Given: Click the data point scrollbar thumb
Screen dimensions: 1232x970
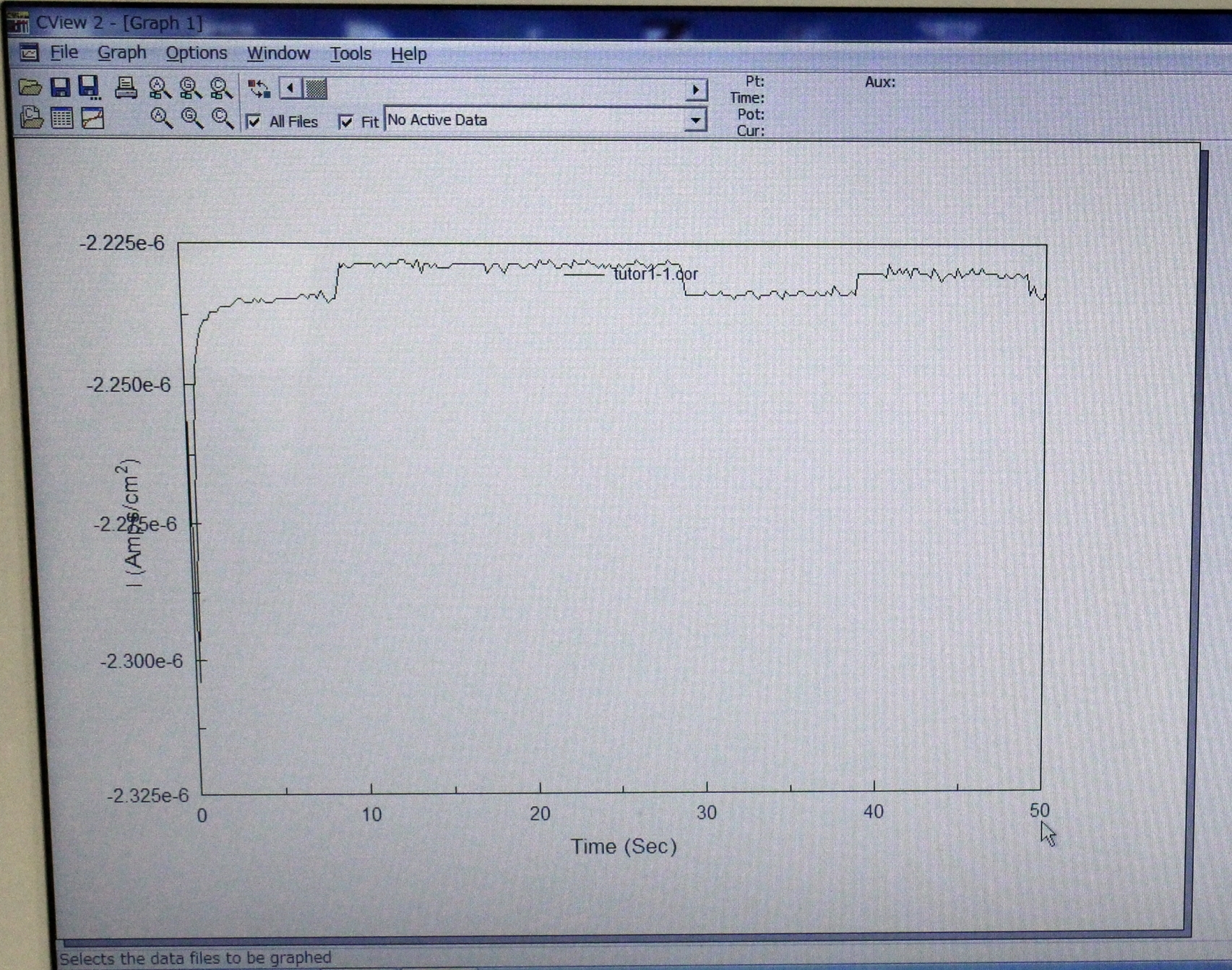Looking at the screenshot, I should click(315, 89).
